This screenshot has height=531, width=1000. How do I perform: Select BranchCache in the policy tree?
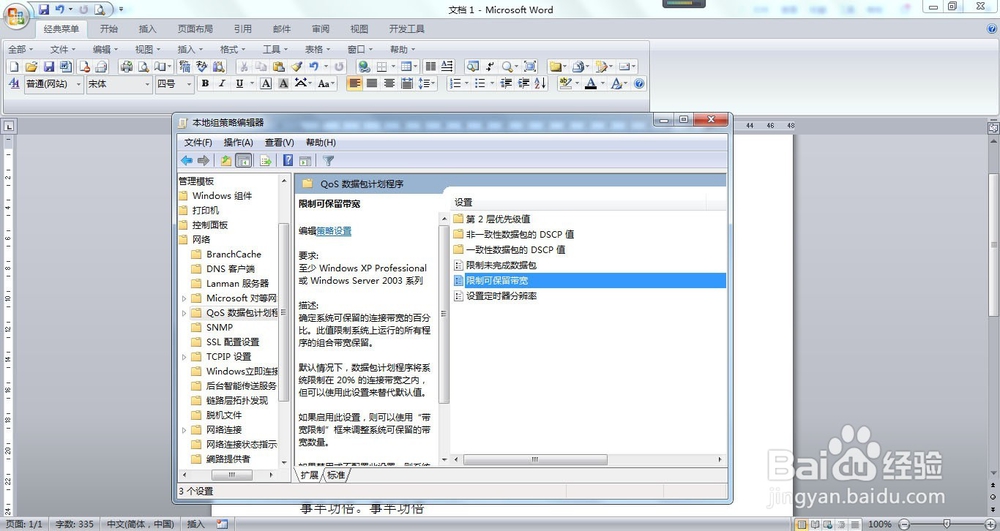[233, 254]
